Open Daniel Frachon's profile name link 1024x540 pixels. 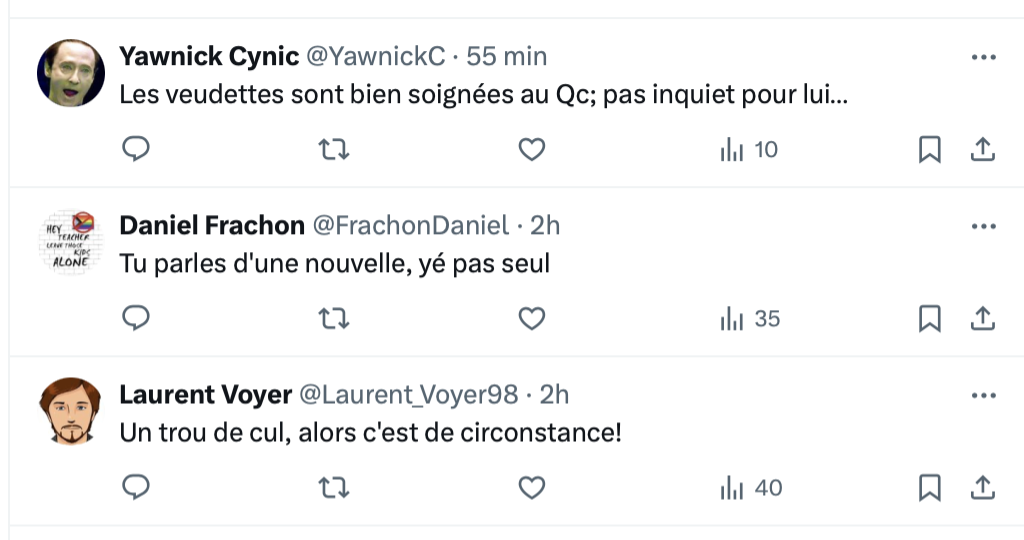pos(212,226)
